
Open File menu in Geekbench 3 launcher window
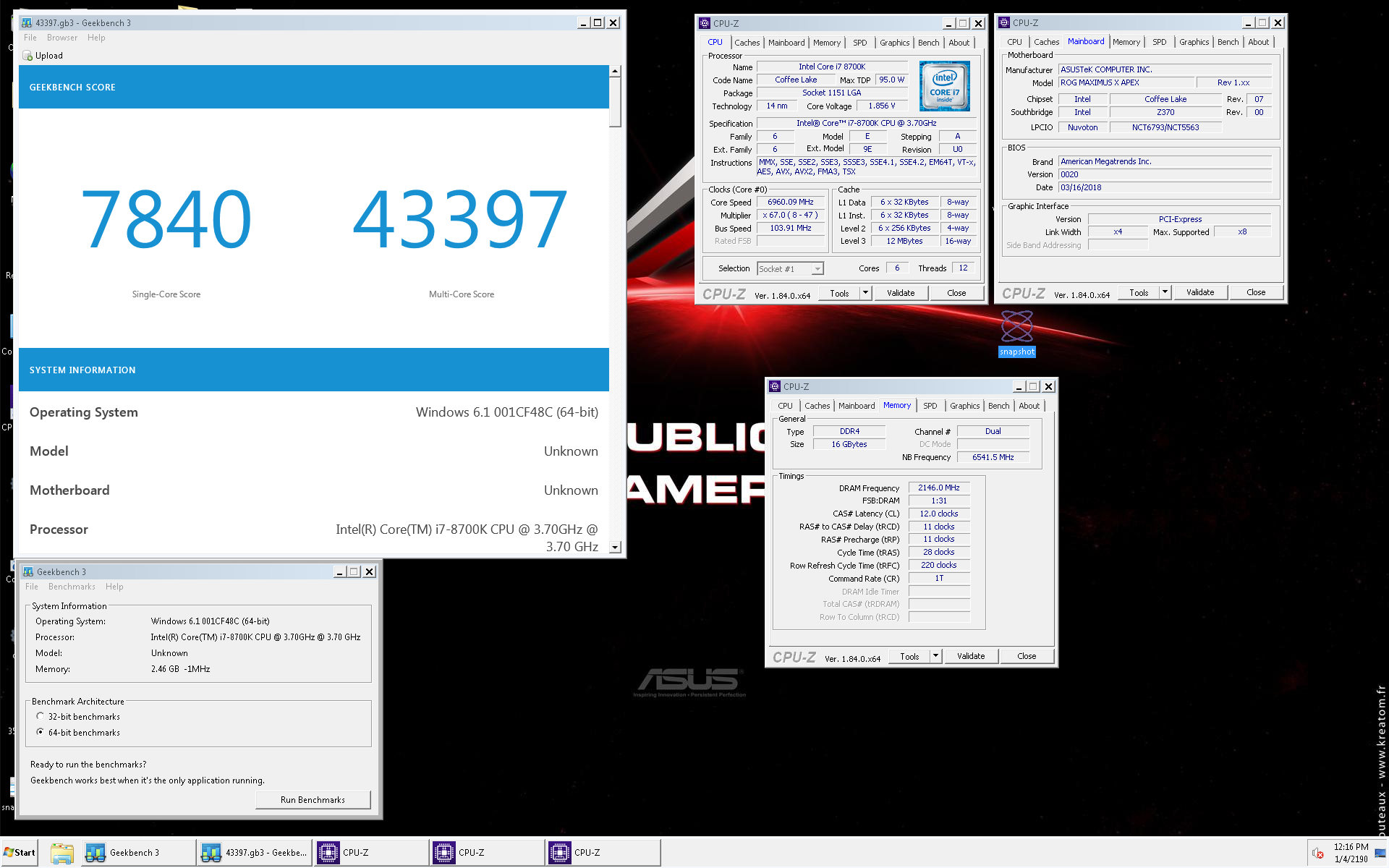(31, 587)
